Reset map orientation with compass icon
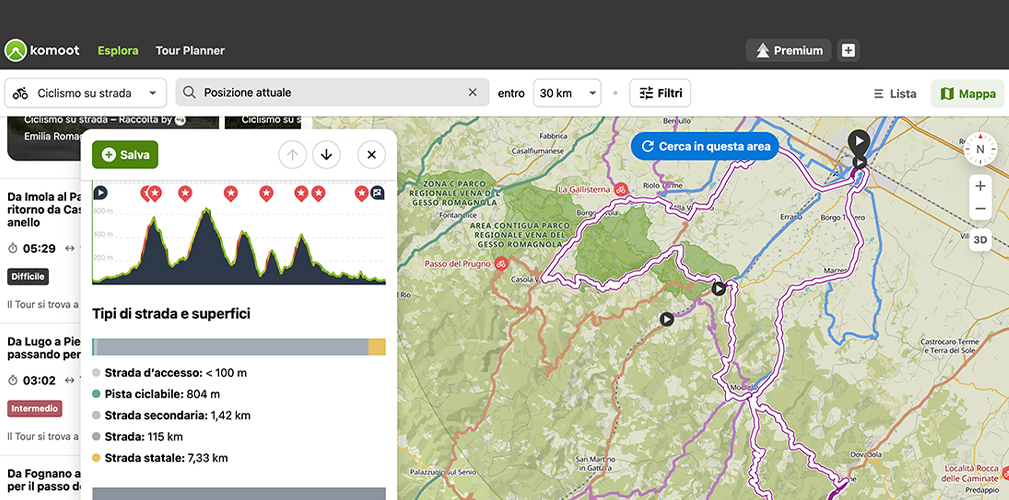The image size is (1009, 500). click(x=980, y=149)
